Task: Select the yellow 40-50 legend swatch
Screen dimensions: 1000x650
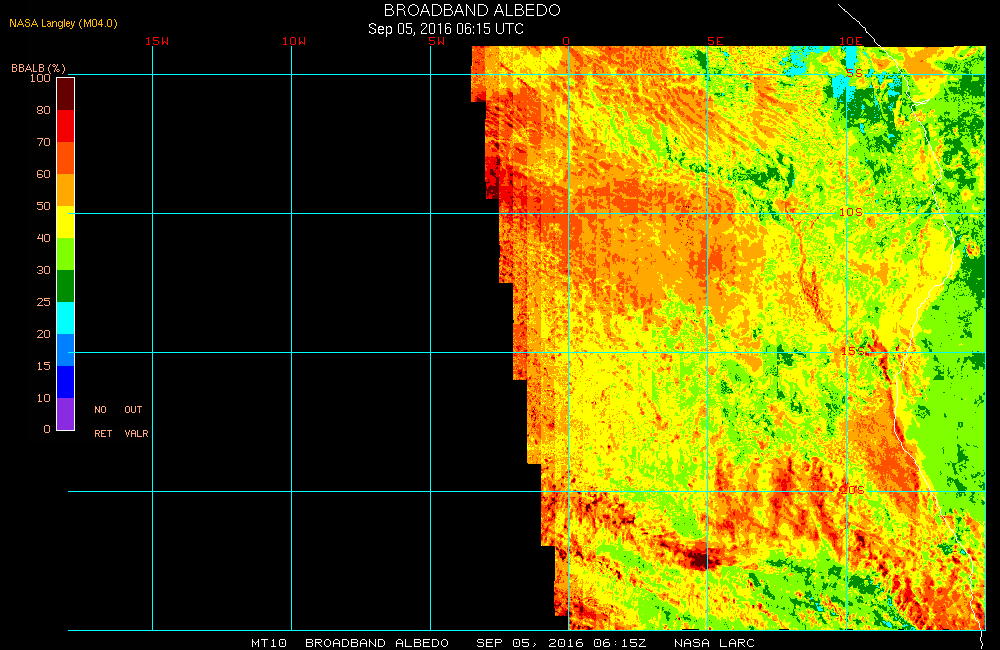Action: pos(66,221)
